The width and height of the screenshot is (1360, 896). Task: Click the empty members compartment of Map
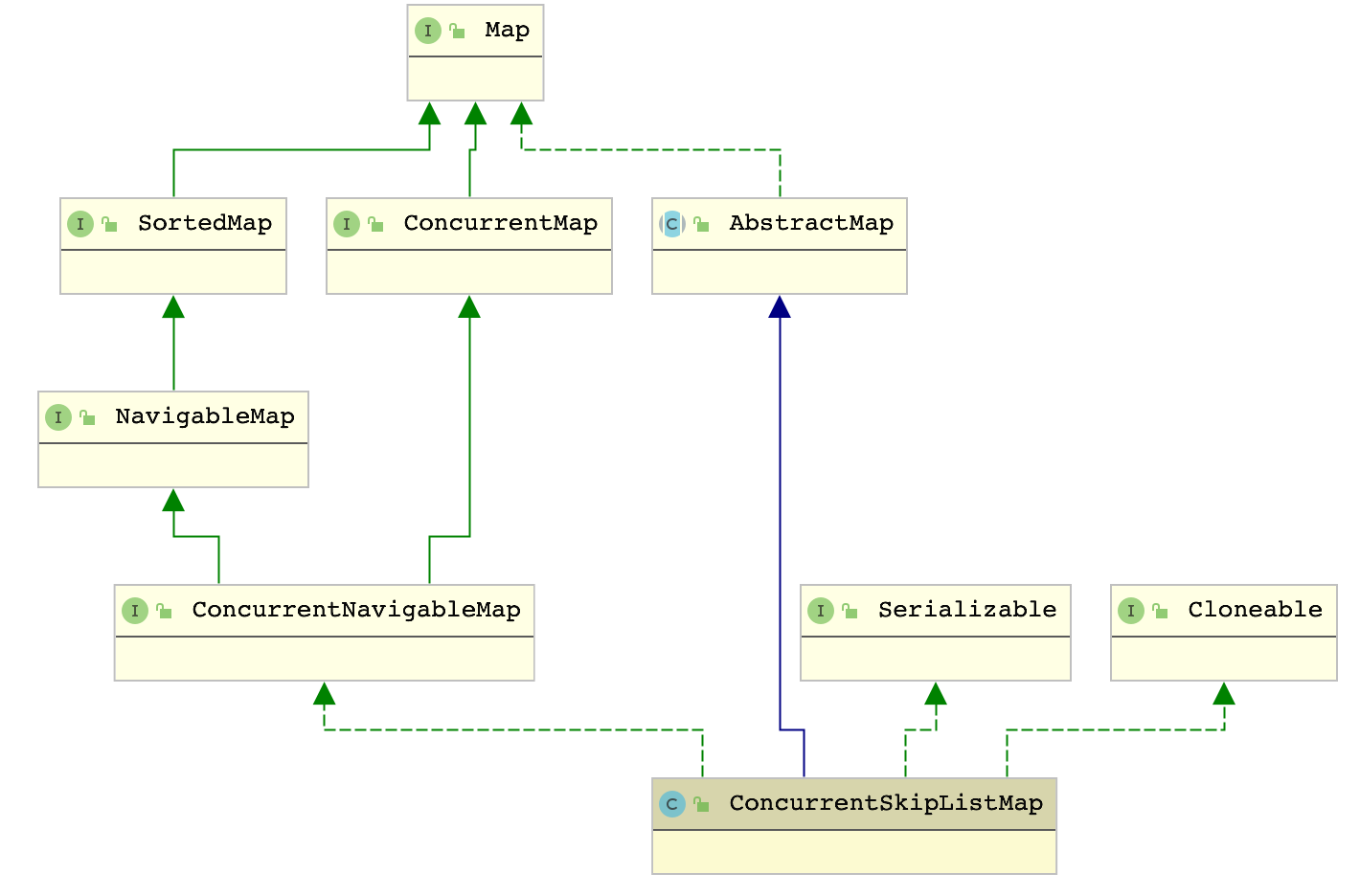tap(475, 78)
